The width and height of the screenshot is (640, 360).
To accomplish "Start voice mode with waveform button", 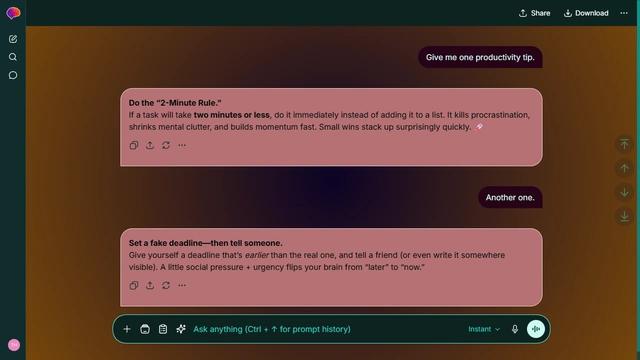I will (536, 329).
